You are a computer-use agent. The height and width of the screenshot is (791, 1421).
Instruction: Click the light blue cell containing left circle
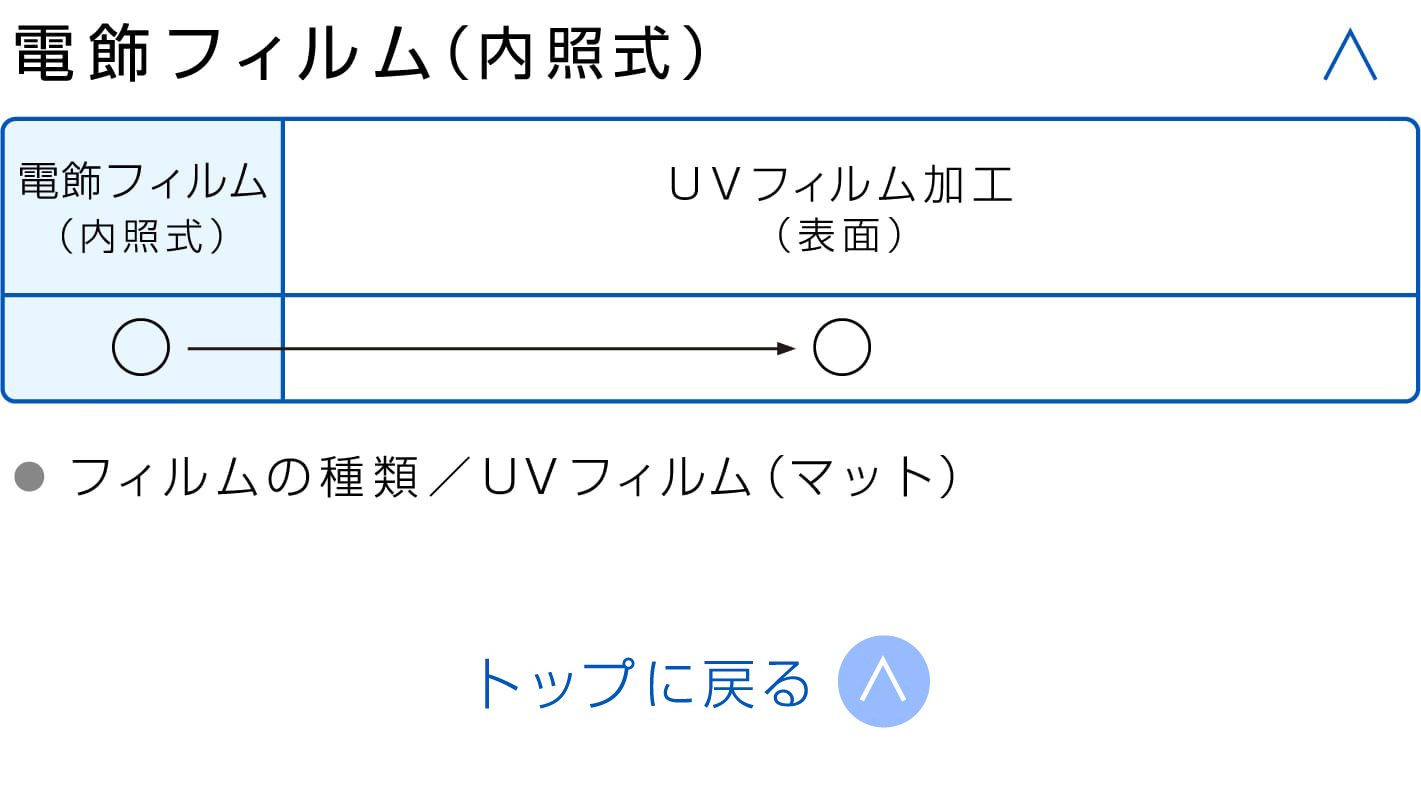pos(143,348)
